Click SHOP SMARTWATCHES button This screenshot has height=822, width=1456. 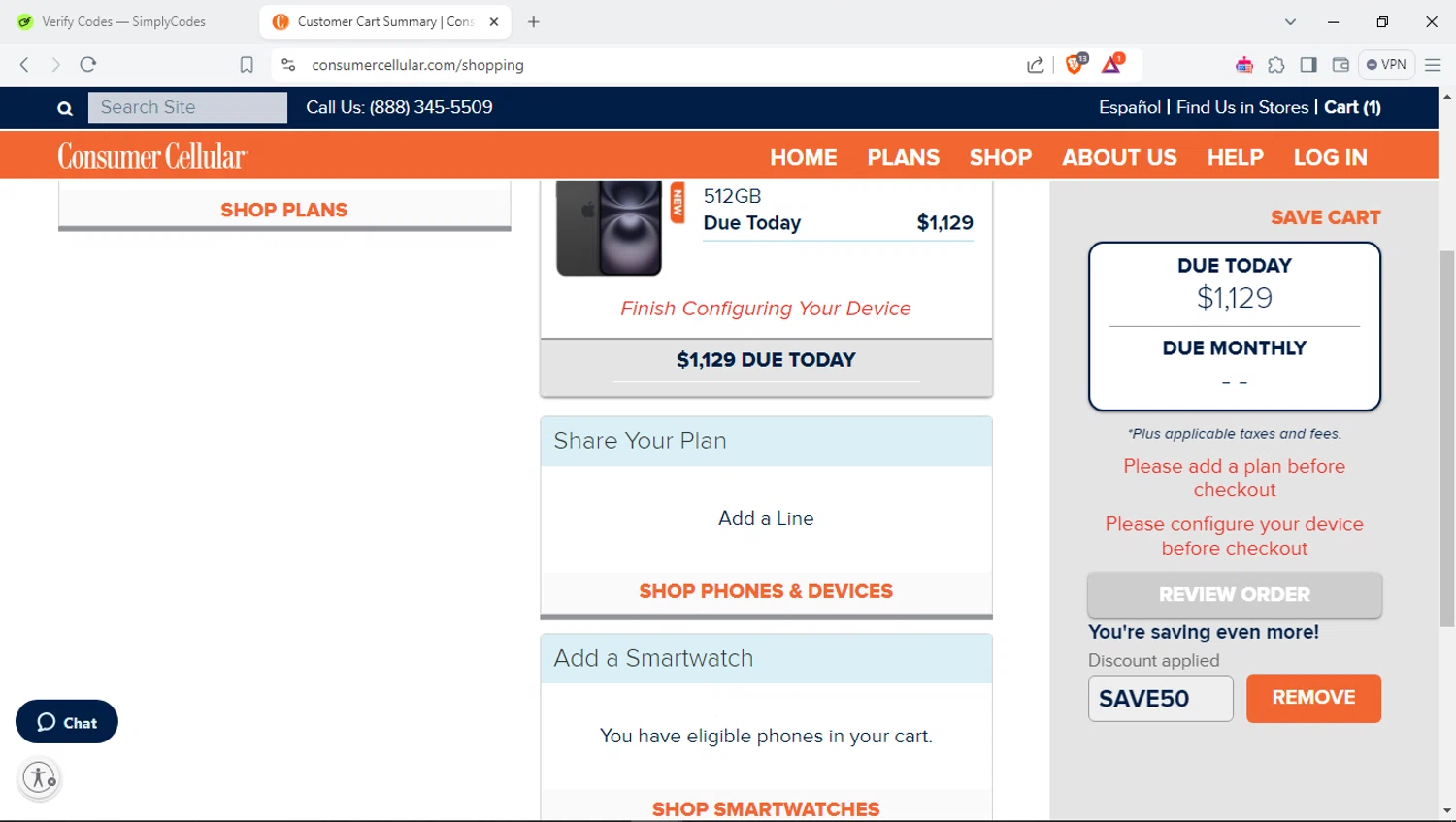point(766,808)
